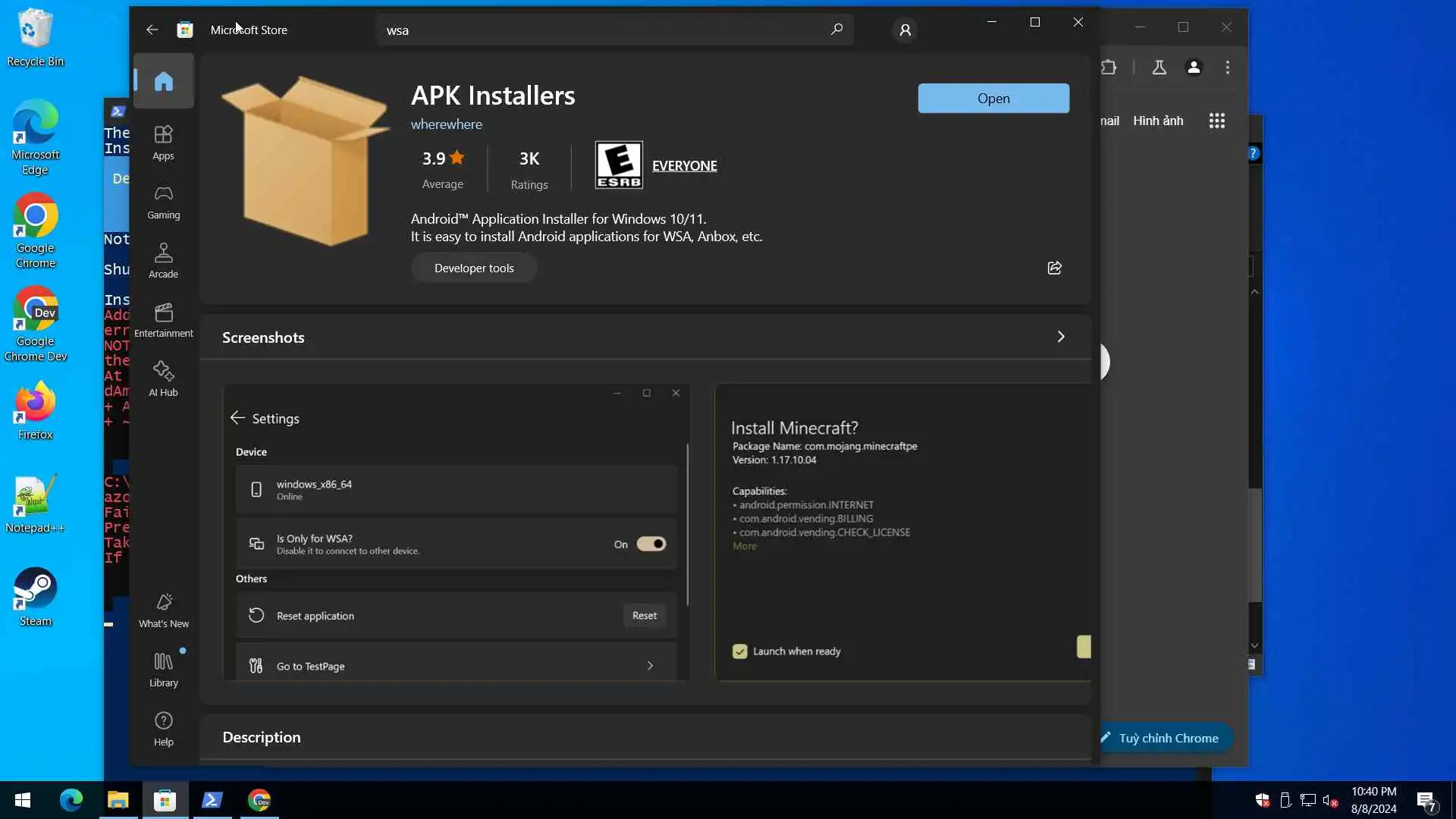The width and height of the screenshot is (1456, 819).
Task: Click the Open button for APK Installers
Action: point(993,99)
